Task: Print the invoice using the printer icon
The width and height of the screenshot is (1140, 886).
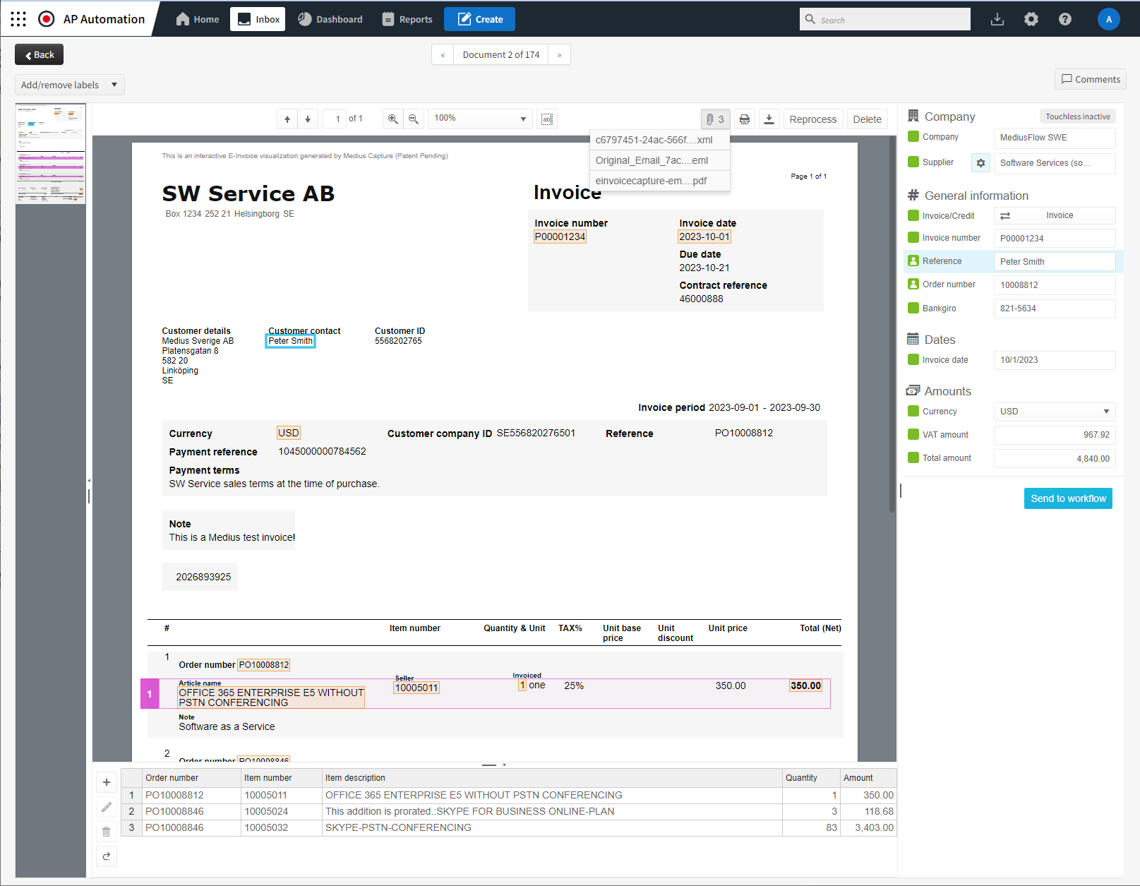Action: coord(744,119)
